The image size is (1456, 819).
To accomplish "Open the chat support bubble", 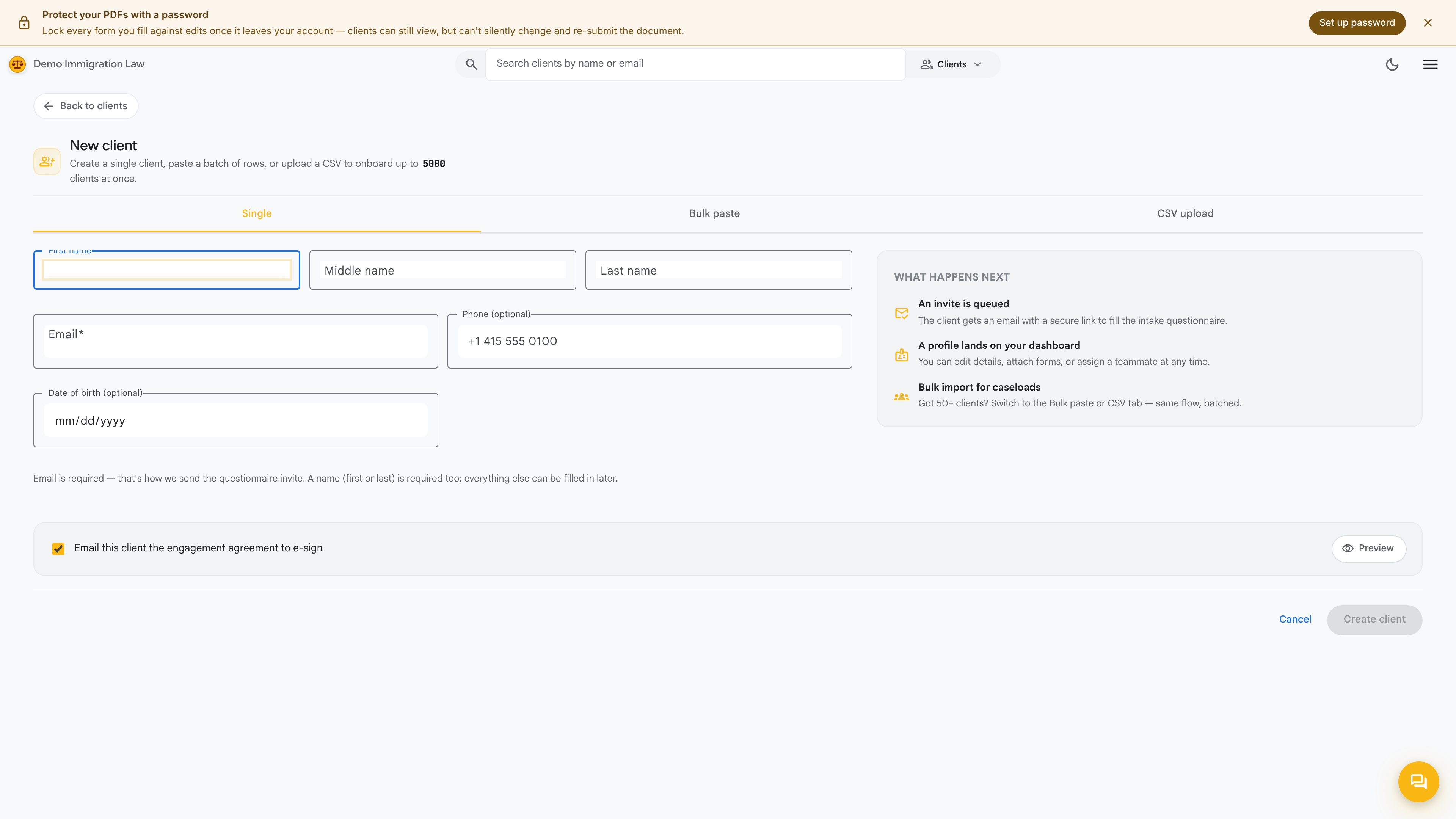I will pyautogui.click(x=1418, y=782).
